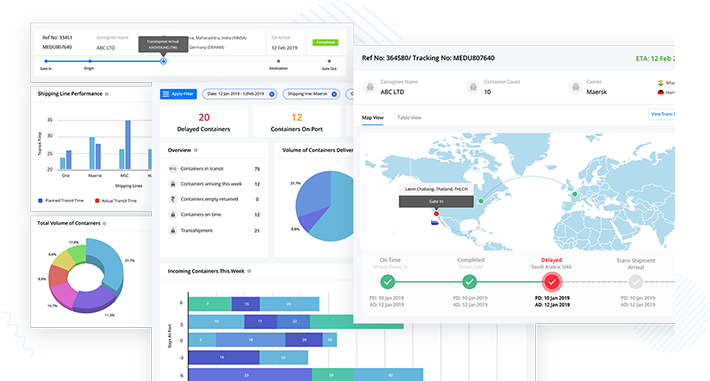This screenshot has height=381, width=710.
Task: Click the Carrier icon next to Maersk
Action: tap(576, 87)
